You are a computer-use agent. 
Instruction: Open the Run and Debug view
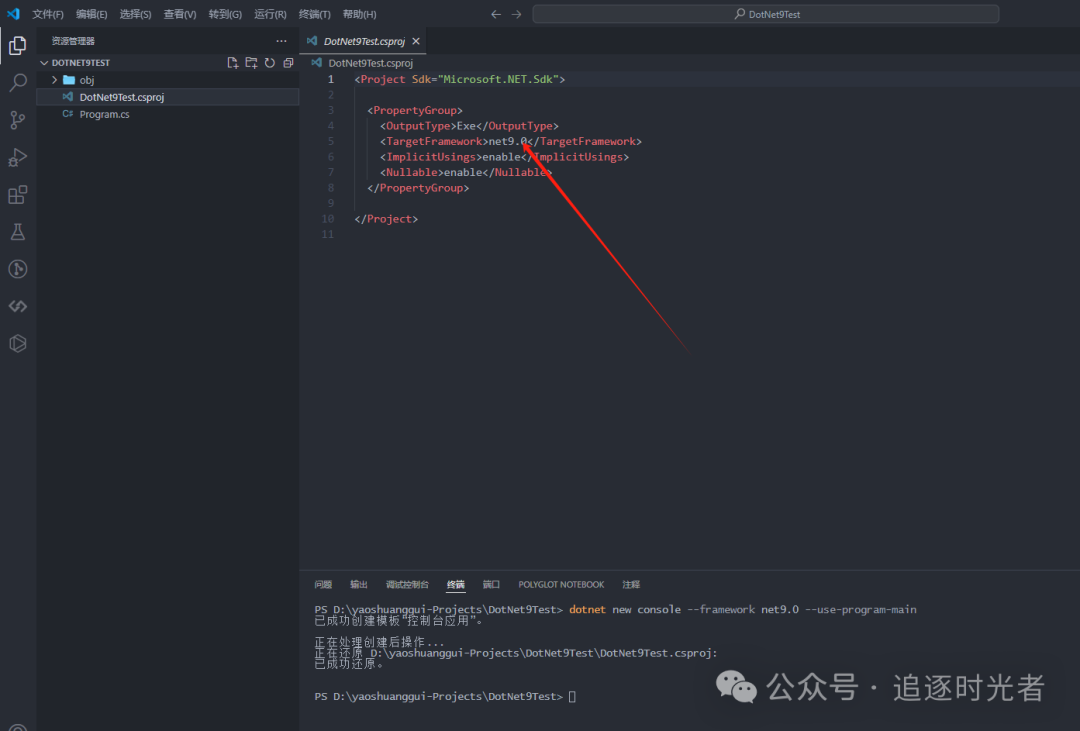coord(18,157)
